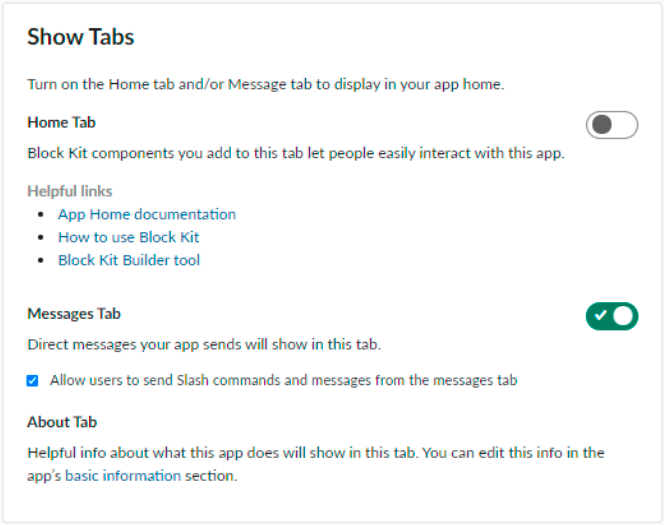
Task: Follow the basic information link
Action: (123, 476)
